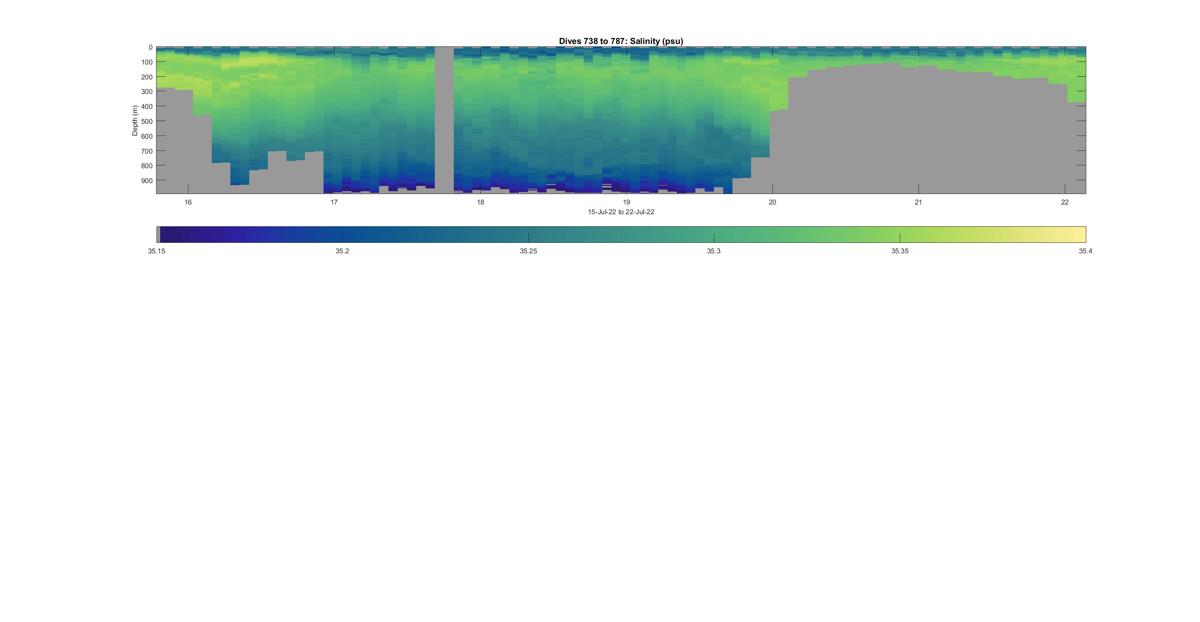
Task: Click the teal middle of the salinity colorbar
Action: click(621, 234)
